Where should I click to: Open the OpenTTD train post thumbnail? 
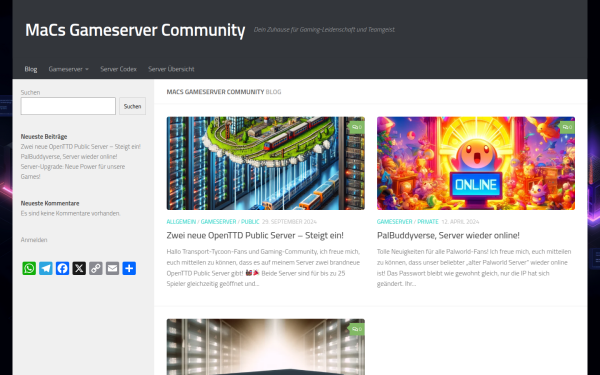[266, 163]
